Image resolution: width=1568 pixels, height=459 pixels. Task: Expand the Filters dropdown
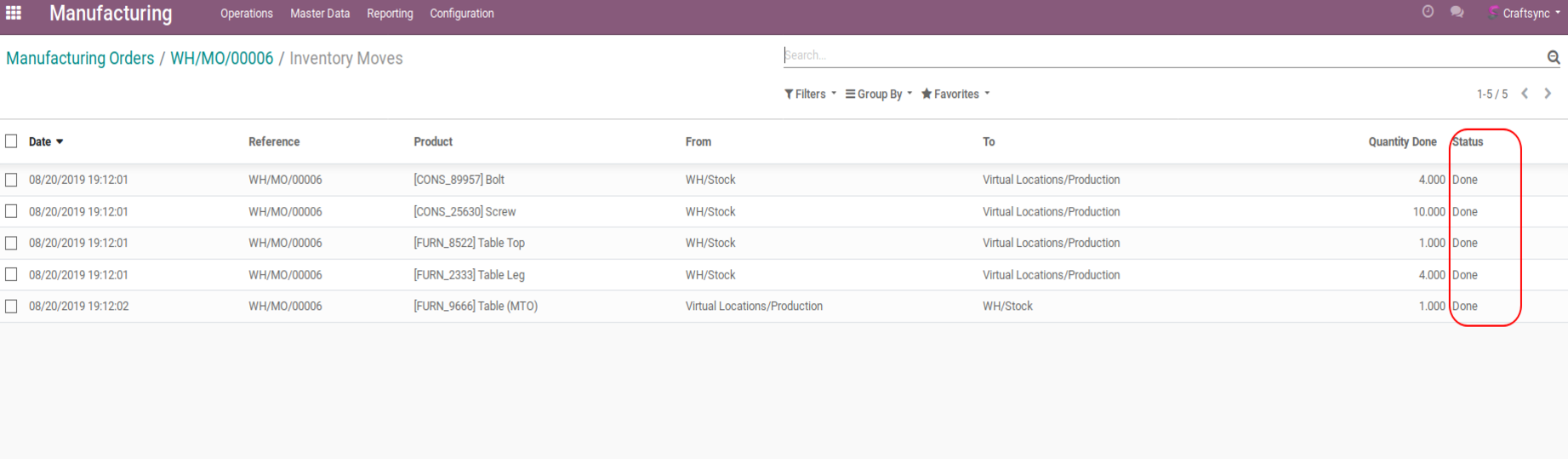[x=810, y=94]
